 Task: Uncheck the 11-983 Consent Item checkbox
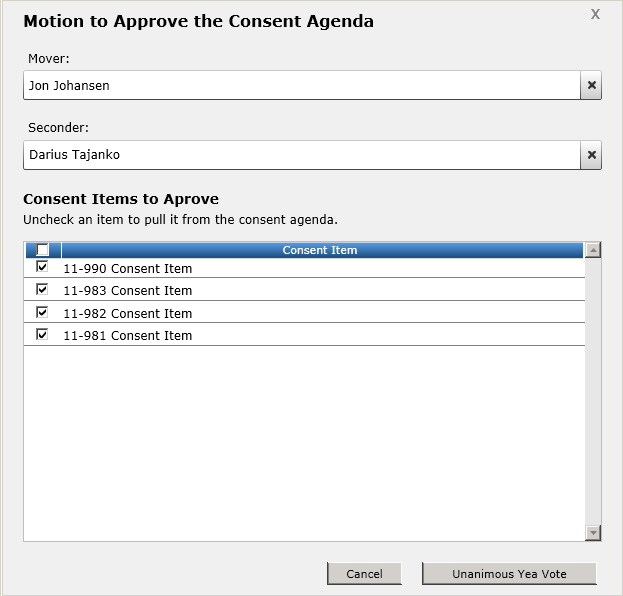(42, 290)
